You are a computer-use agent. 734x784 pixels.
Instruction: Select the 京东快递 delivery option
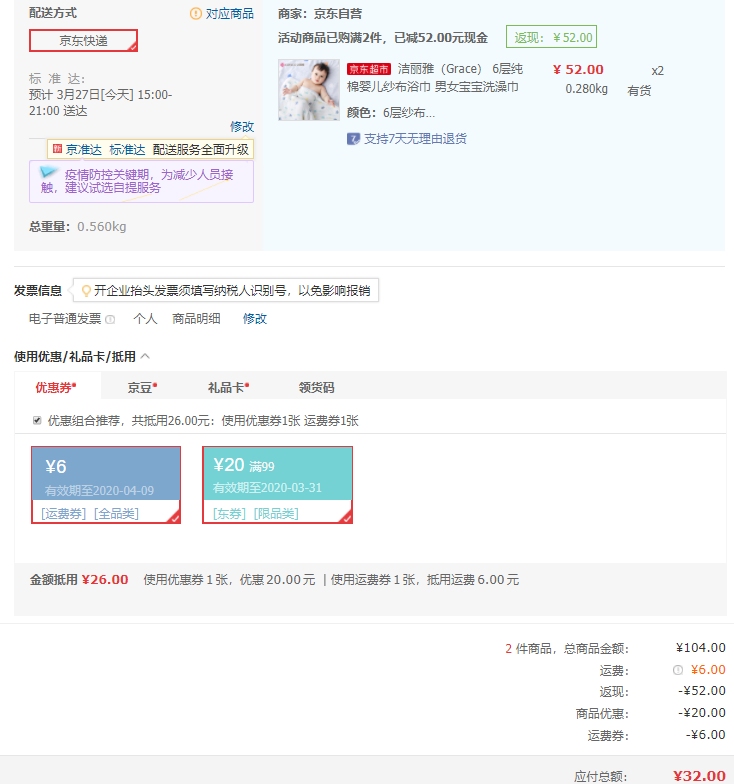[x=84, y=40]
